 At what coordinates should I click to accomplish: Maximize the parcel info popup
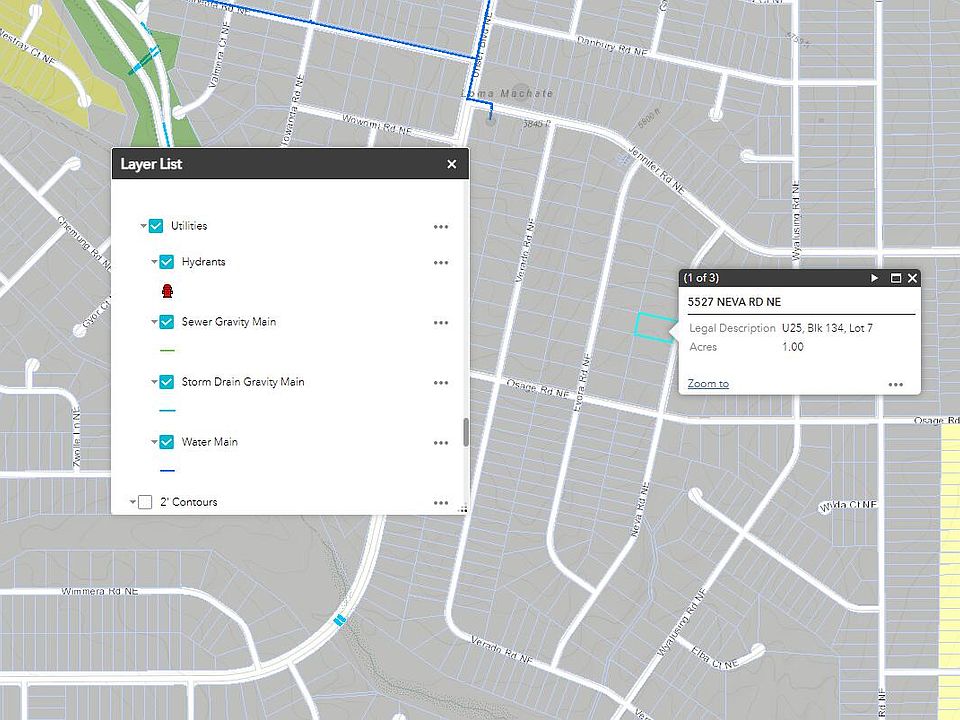(895, 278)
